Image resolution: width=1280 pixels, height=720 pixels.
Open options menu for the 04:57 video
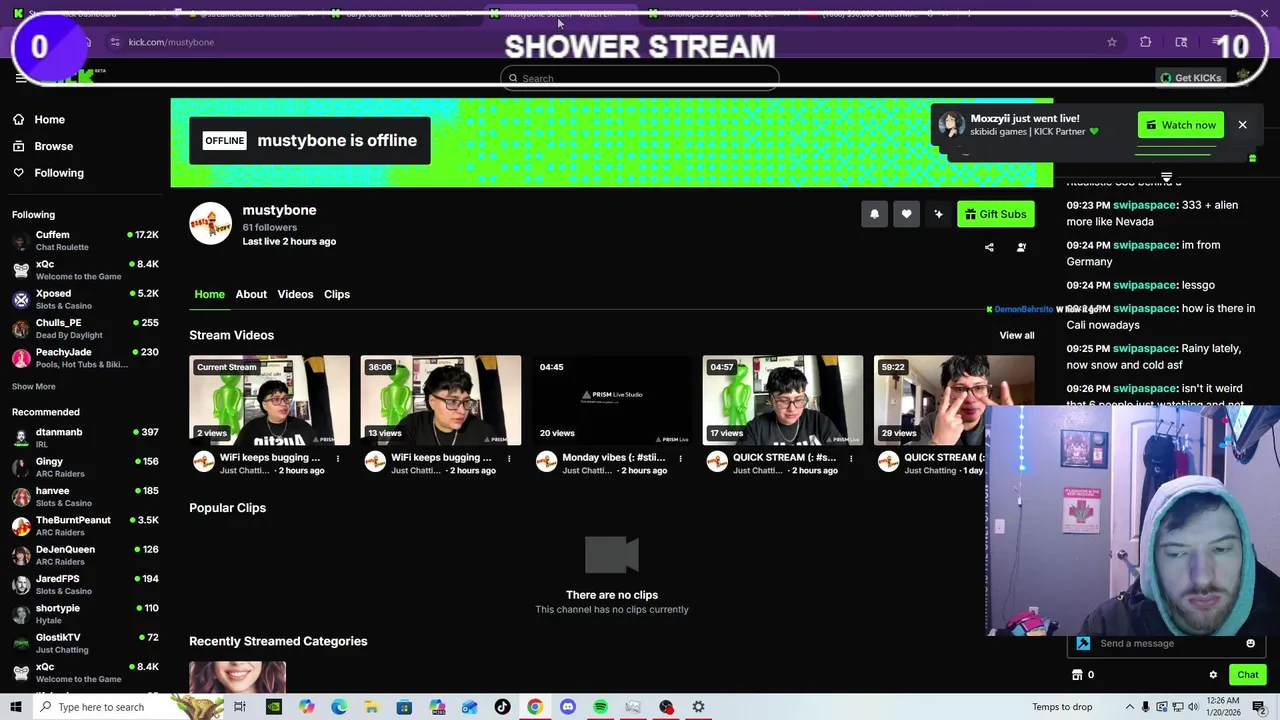(851, 458)
